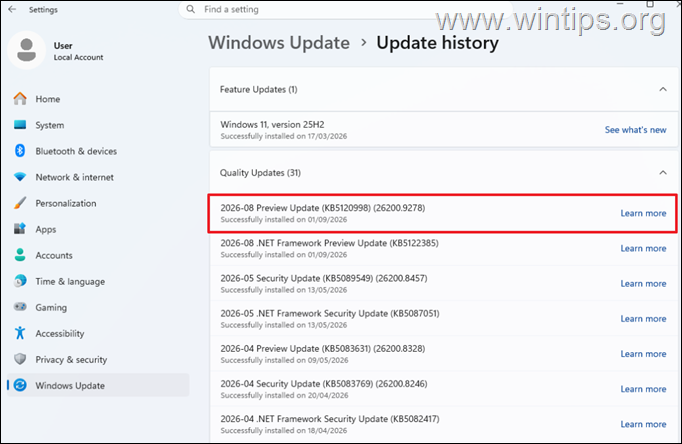682x444 pixels.
Task: Click Learn more for KB5083769
Action: 643,389
